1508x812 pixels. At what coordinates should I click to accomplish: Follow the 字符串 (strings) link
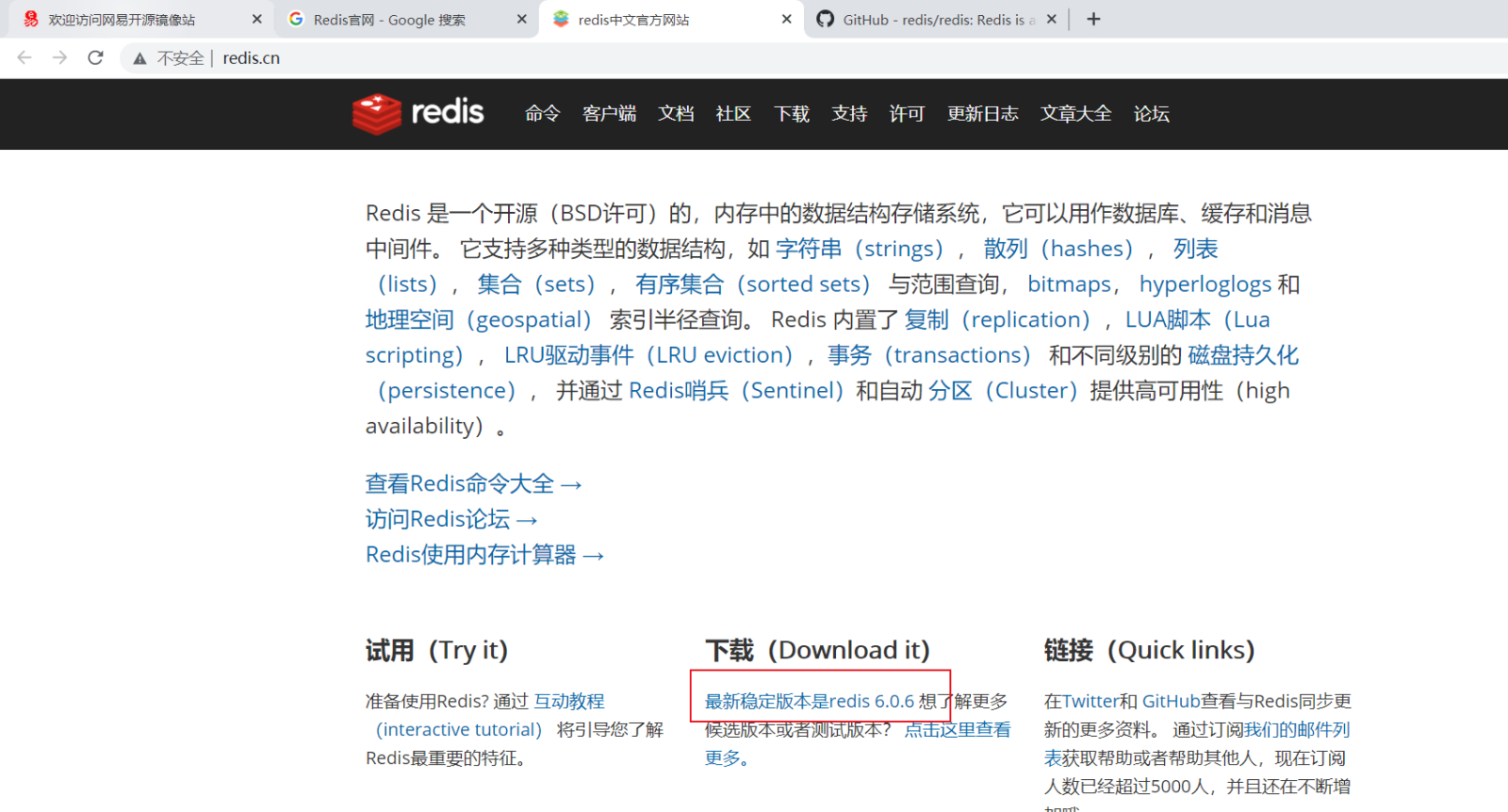pyautogui.click(x=860, y=249)
